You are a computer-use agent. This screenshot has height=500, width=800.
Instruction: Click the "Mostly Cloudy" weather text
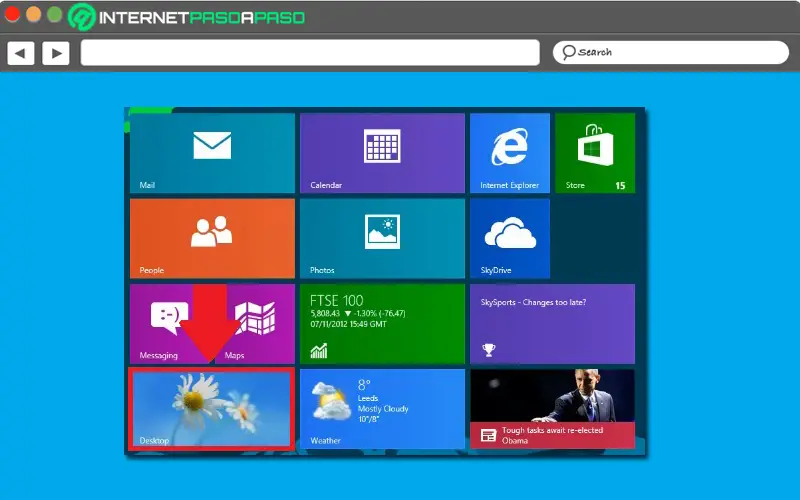383,409
